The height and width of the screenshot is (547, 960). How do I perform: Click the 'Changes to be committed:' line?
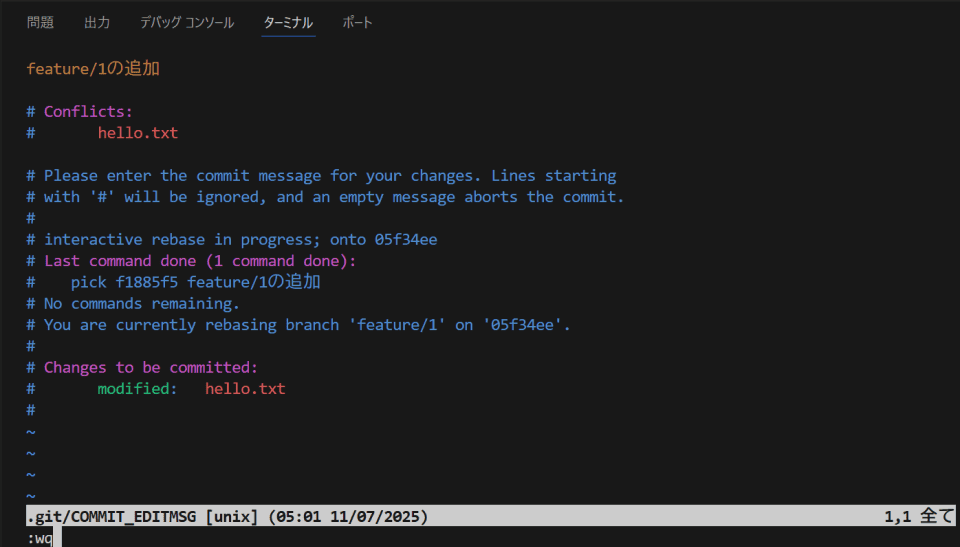[142, 368]
